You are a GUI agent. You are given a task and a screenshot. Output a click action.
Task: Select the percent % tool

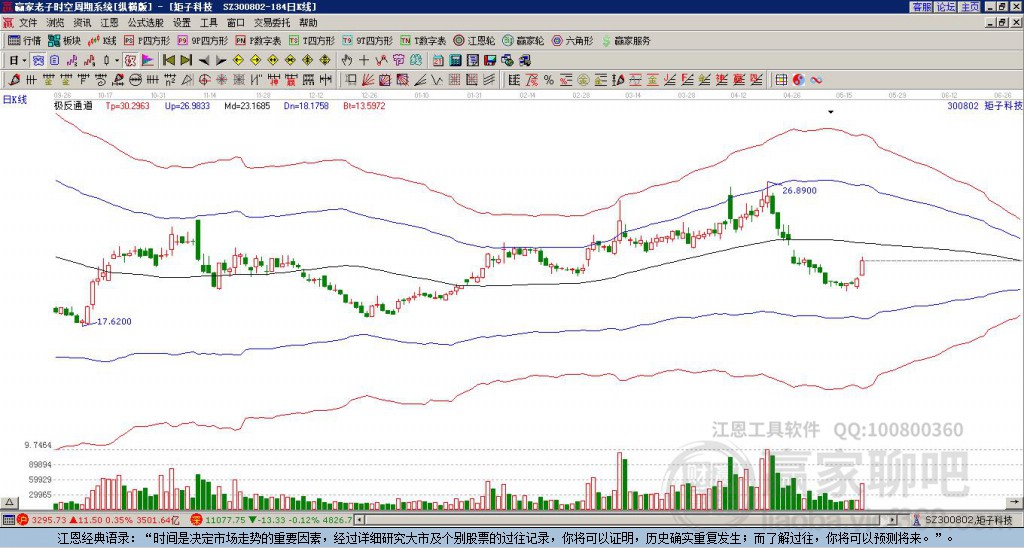(549, 80)
